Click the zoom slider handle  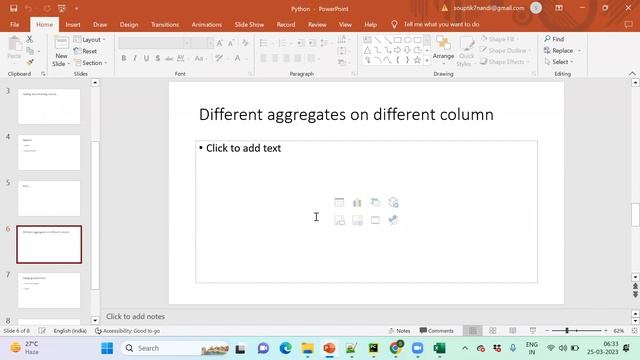(567, 331)
